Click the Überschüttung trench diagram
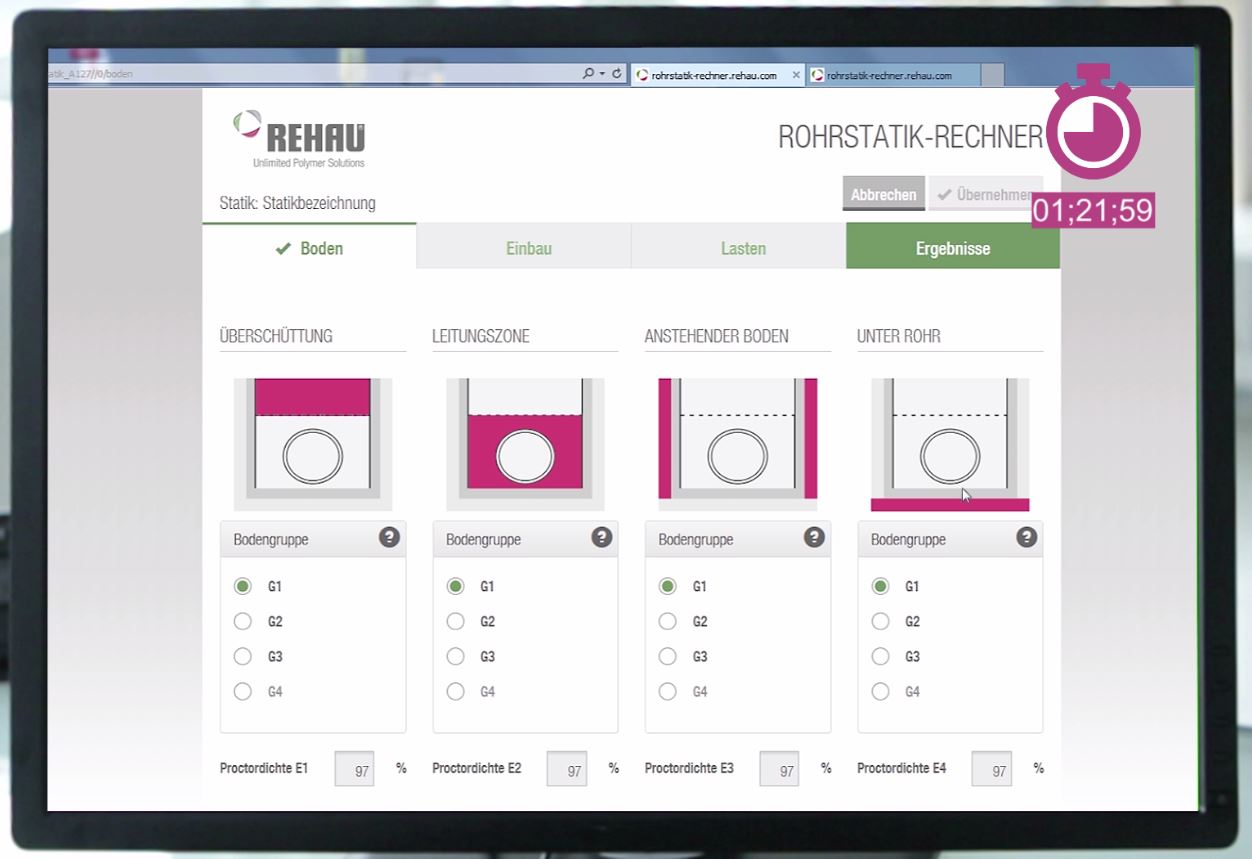This screenshot has width=1252, height=859. click(313, 443)
